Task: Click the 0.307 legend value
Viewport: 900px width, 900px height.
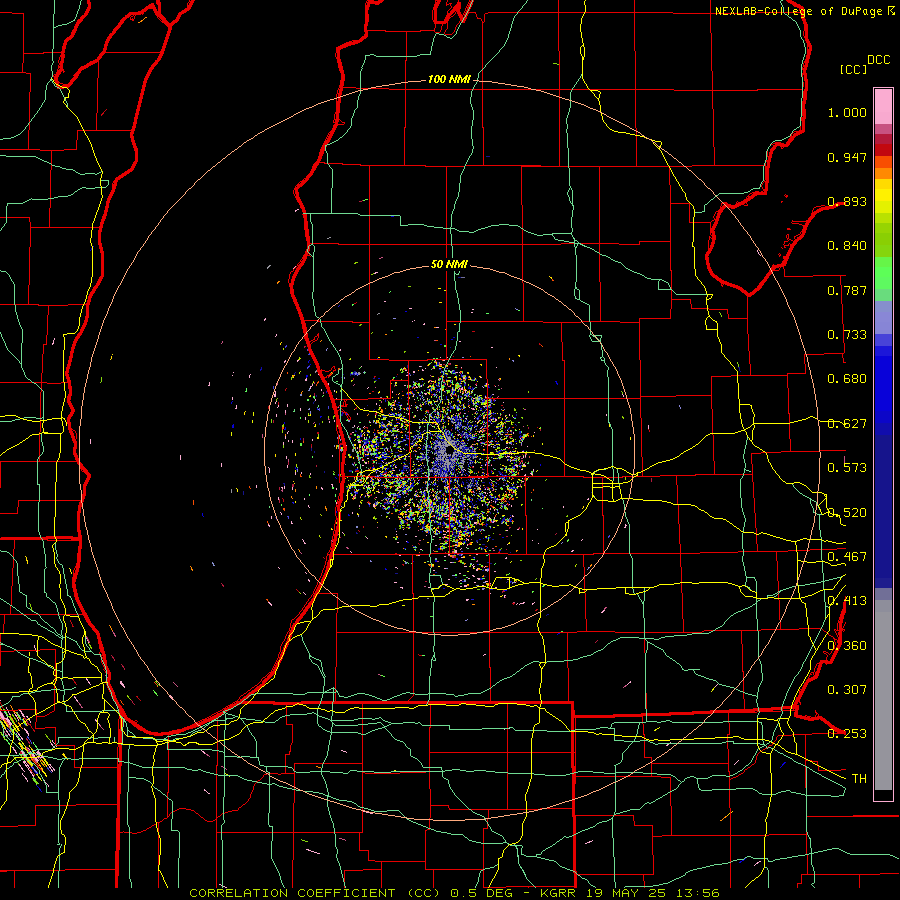Action: [847, 690]
